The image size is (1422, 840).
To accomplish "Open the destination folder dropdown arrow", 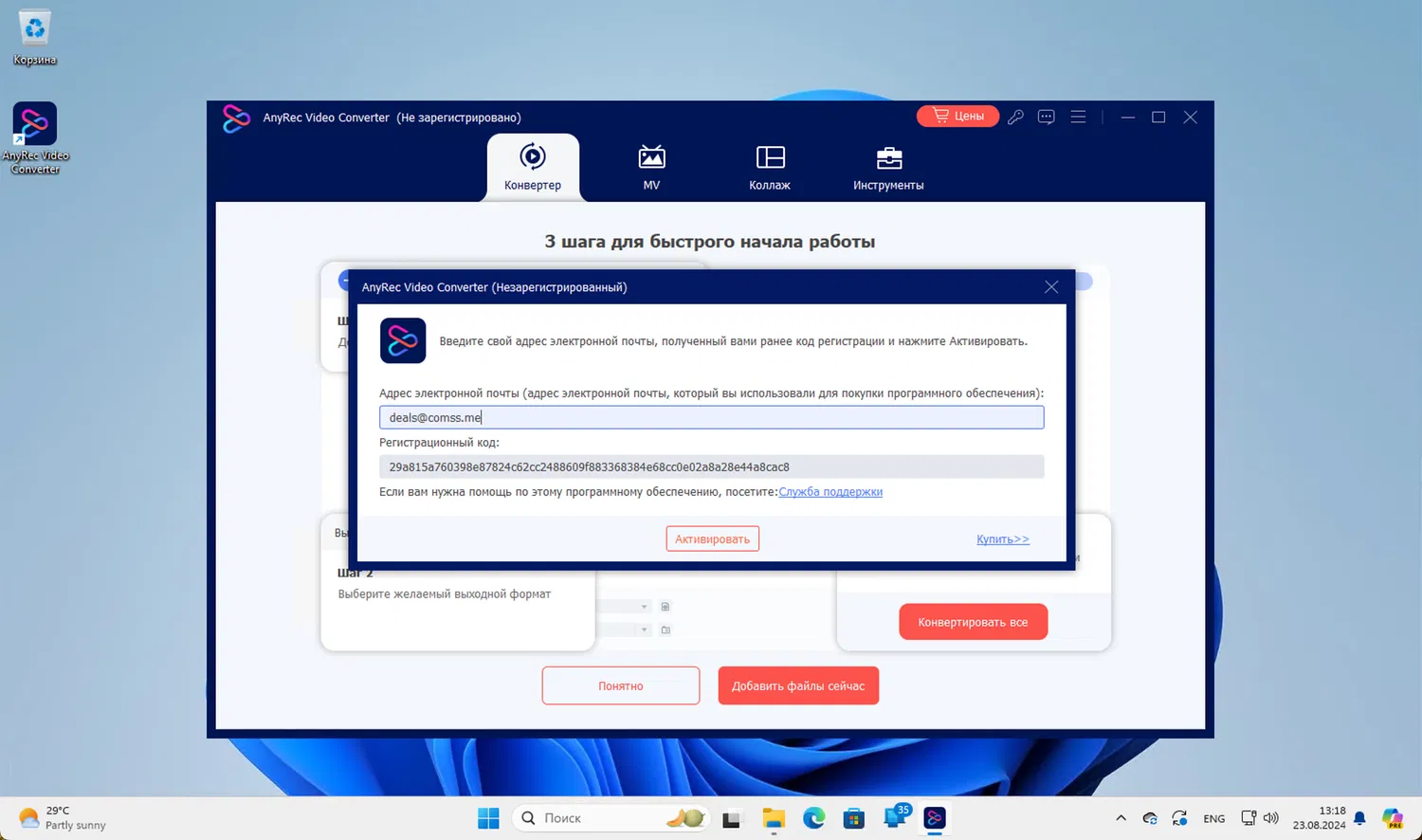I will tap(645, 630).
